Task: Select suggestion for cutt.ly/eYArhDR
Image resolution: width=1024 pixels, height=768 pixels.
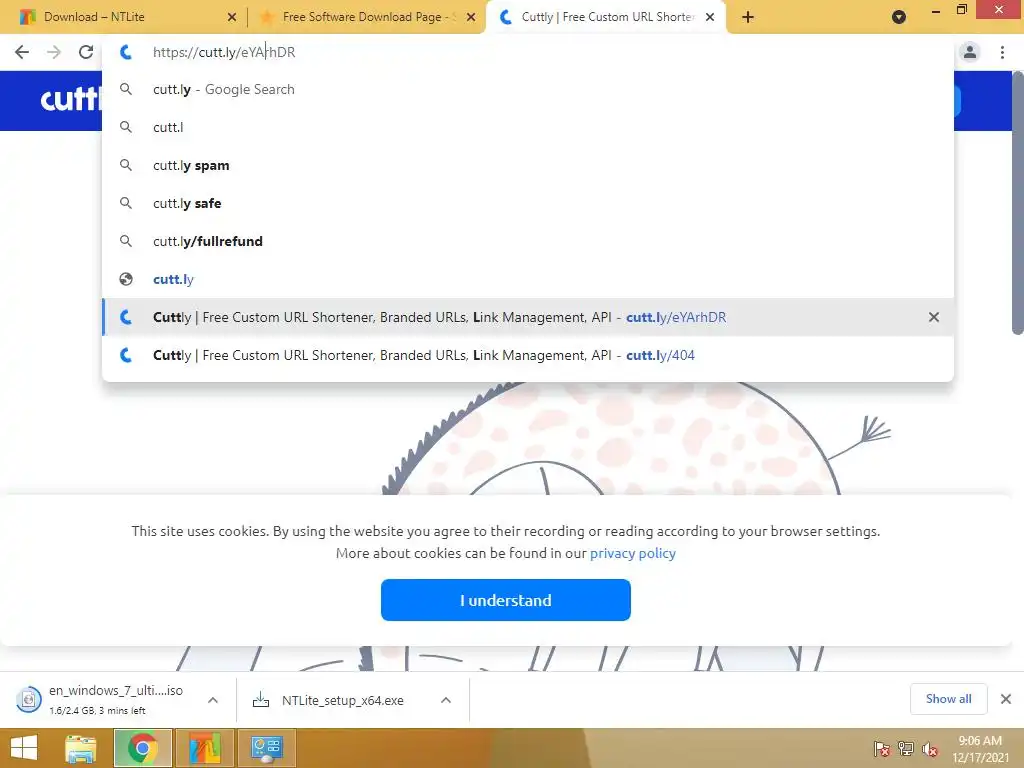Action: [528, 317]
